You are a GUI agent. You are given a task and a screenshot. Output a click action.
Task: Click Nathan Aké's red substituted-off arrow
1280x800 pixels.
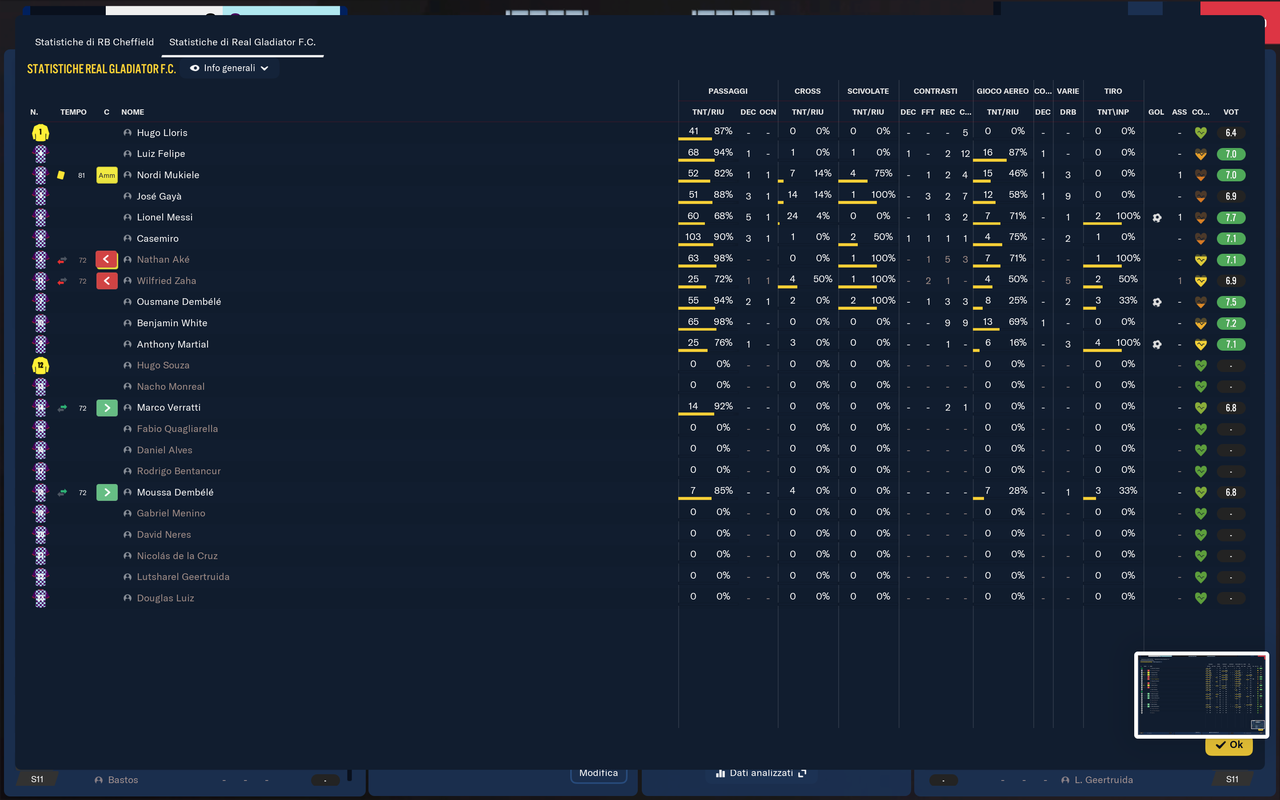click(107, 260)
